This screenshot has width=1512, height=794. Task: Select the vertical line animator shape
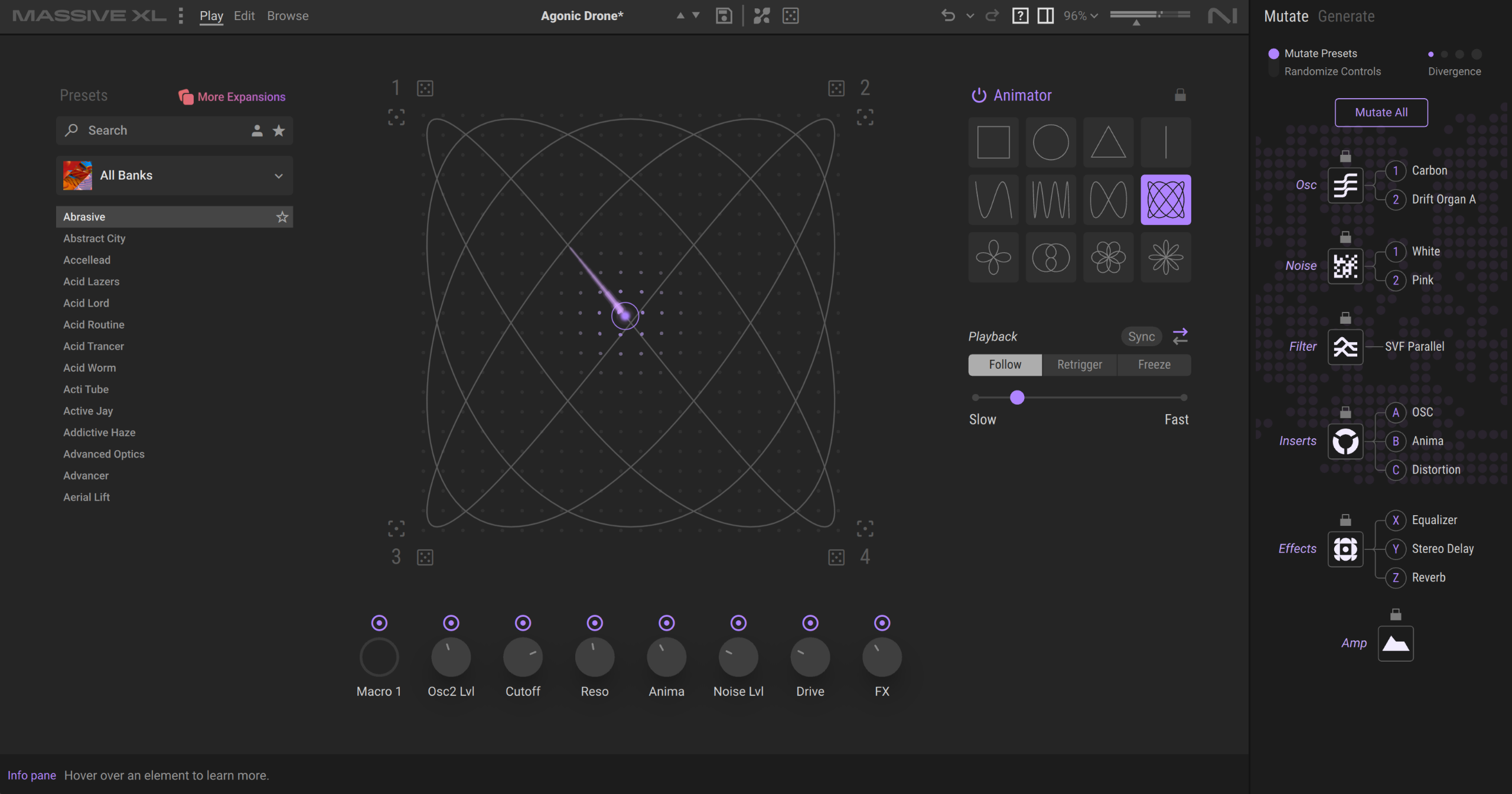coord(1165,142)
